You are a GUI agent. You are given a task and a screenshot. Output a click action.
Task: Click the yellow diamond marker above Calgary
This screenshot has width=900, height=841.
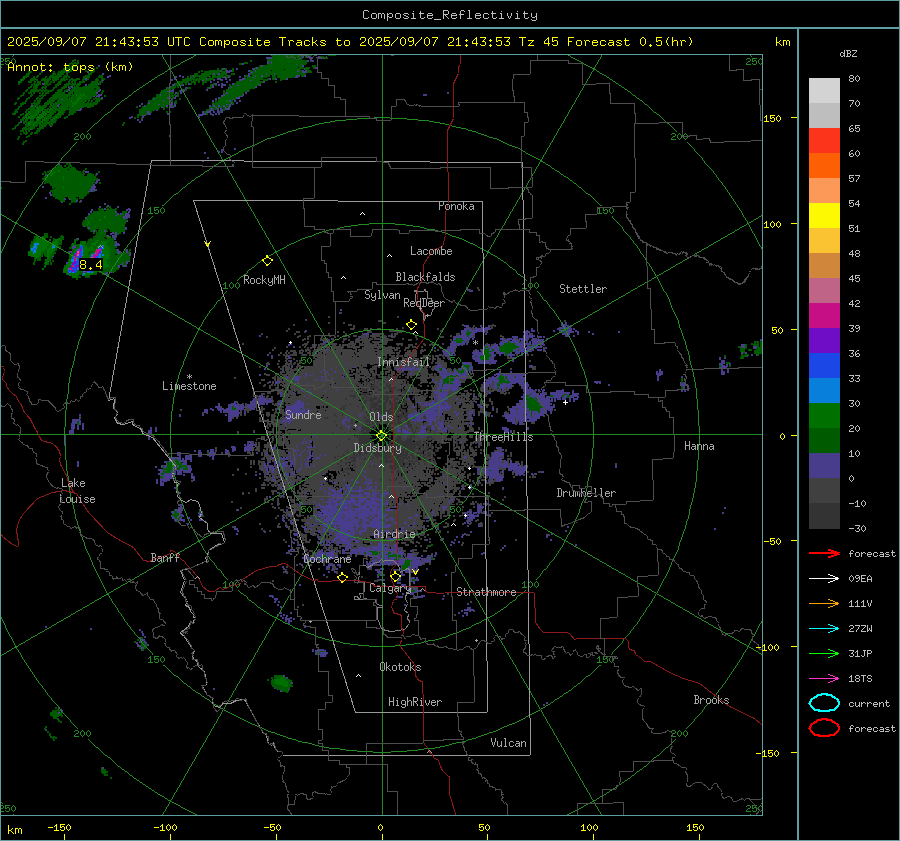pos(395,576)
